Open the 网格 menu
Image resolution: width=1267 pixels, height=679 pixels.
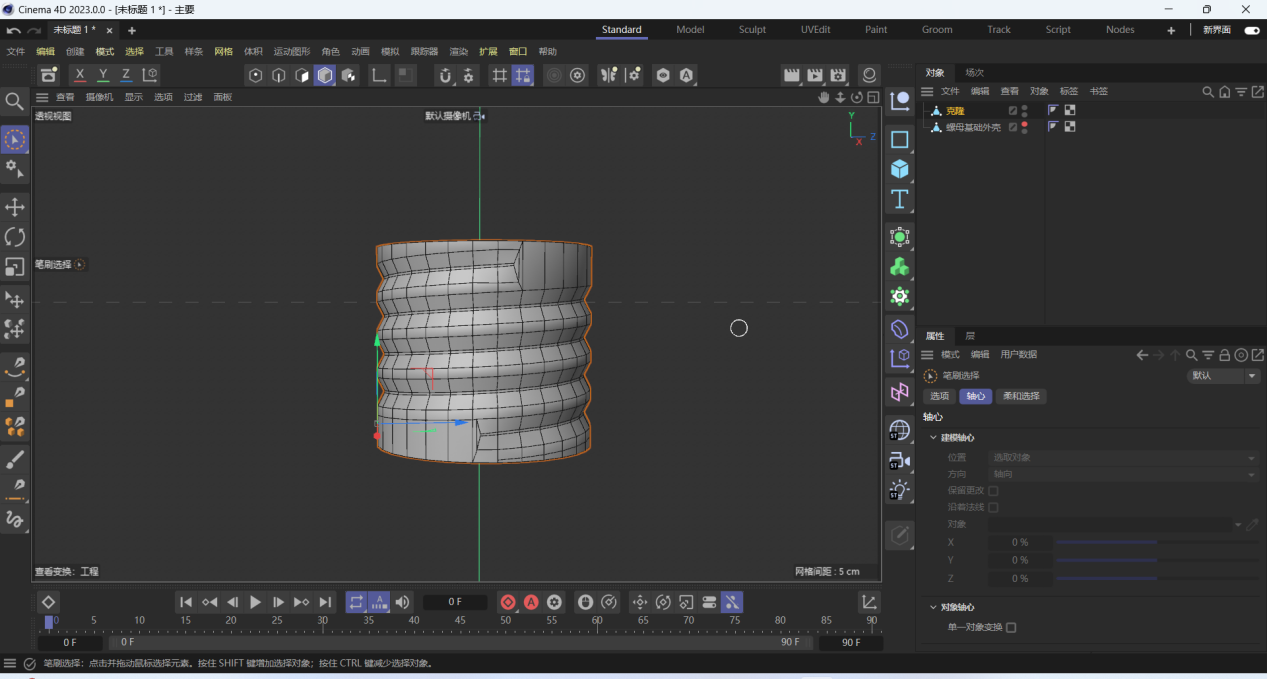223,52
